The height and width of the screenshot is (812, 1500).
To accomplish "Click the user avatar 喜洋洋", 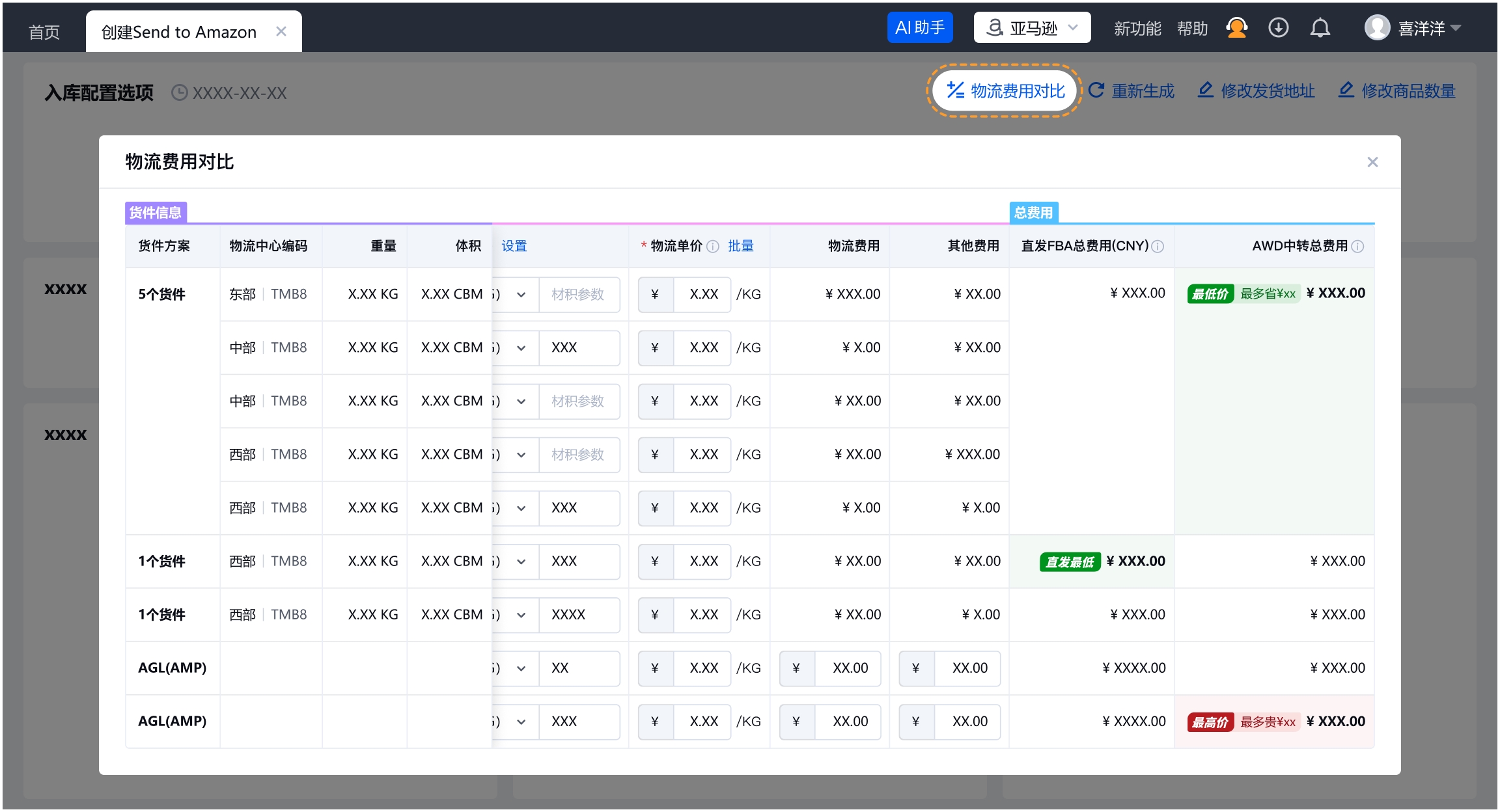I will (x=1377, y=28).
